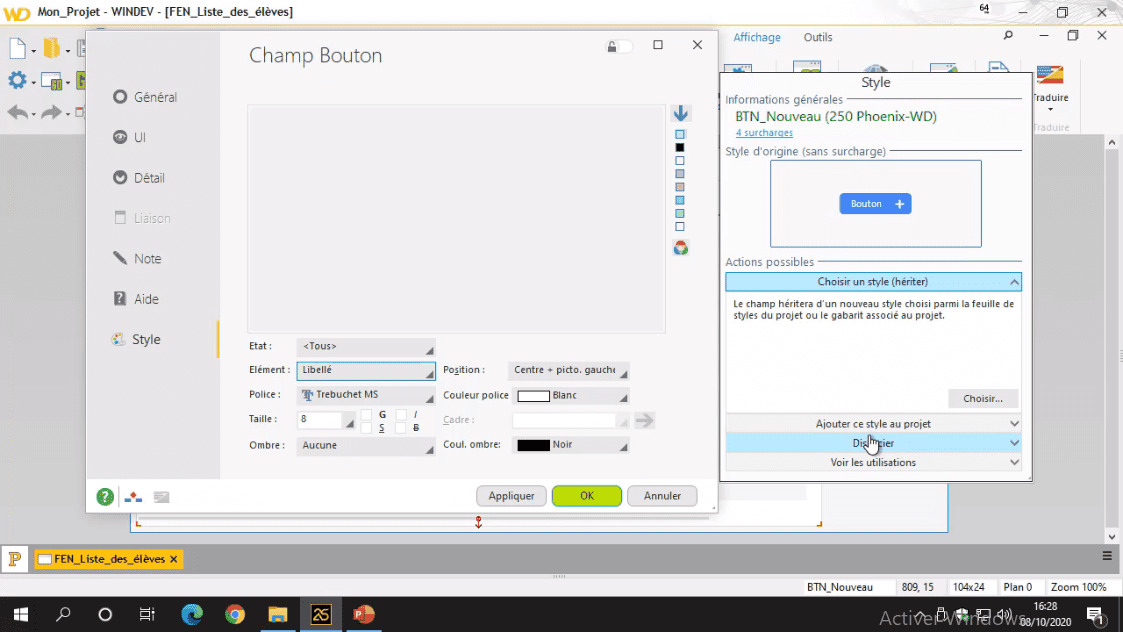Open the Couleur police Blanc color picker
Image resolution: width=1123 pixels, height=632 pixels.
coord(571,396)
